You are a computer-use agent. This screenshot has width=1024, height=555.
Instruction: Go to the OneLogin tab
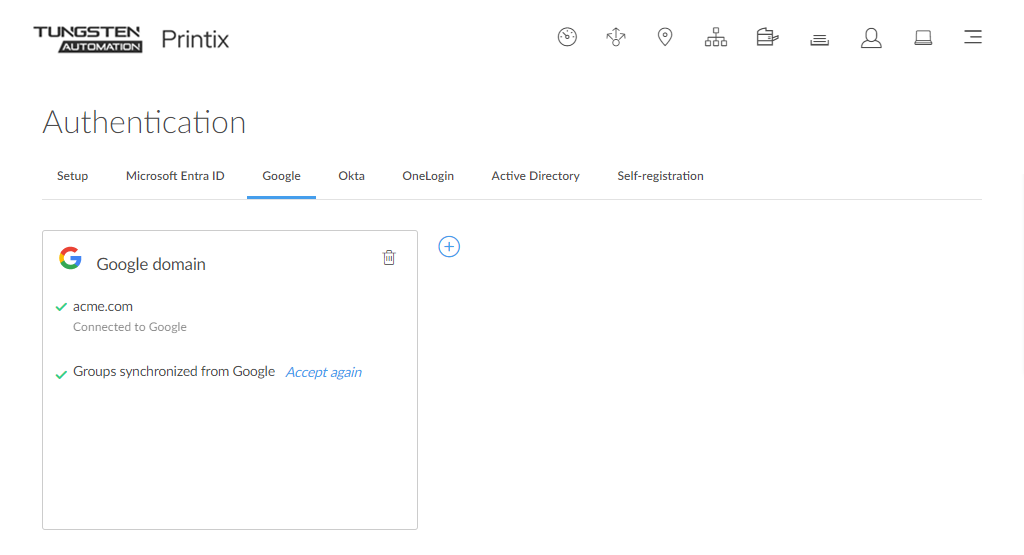click(428, 176)
